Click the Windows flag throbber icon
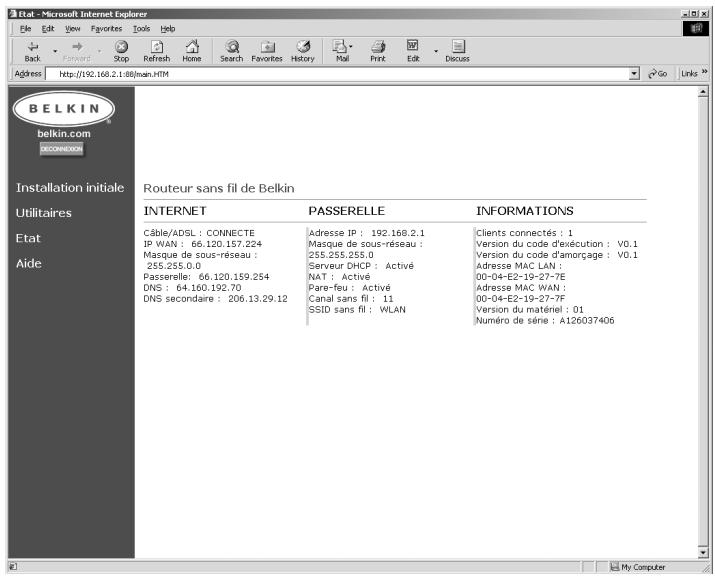Image resolution: width=715 pixels, height=576 pixels. coord(696,28)
